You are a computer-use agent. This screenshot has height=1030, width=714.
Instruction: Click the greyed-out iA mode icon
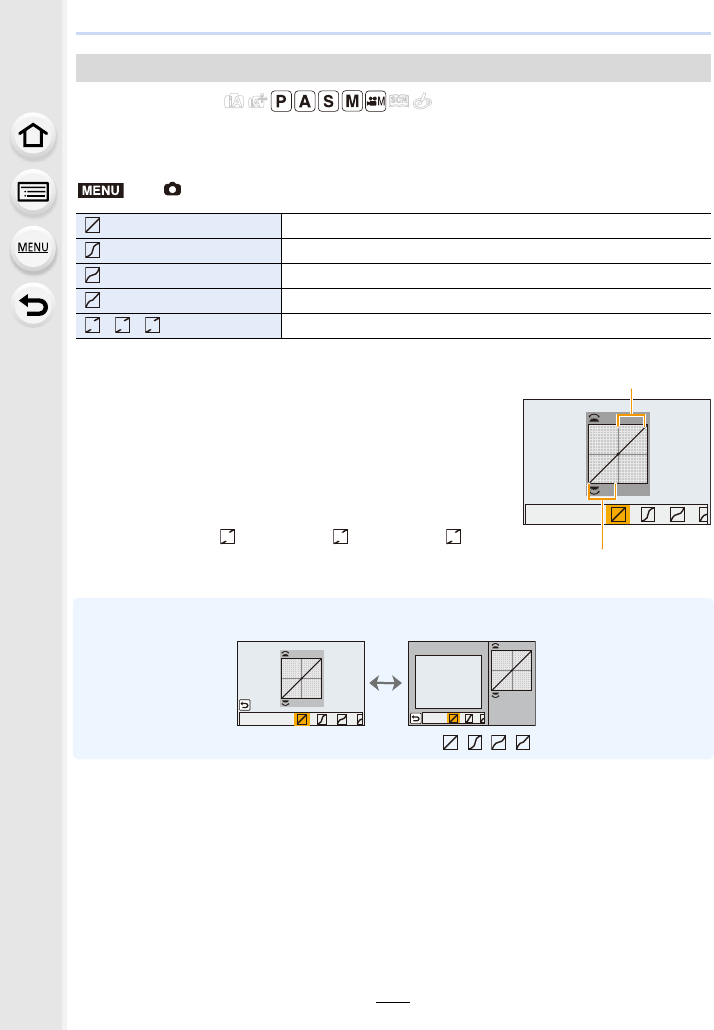234,101
